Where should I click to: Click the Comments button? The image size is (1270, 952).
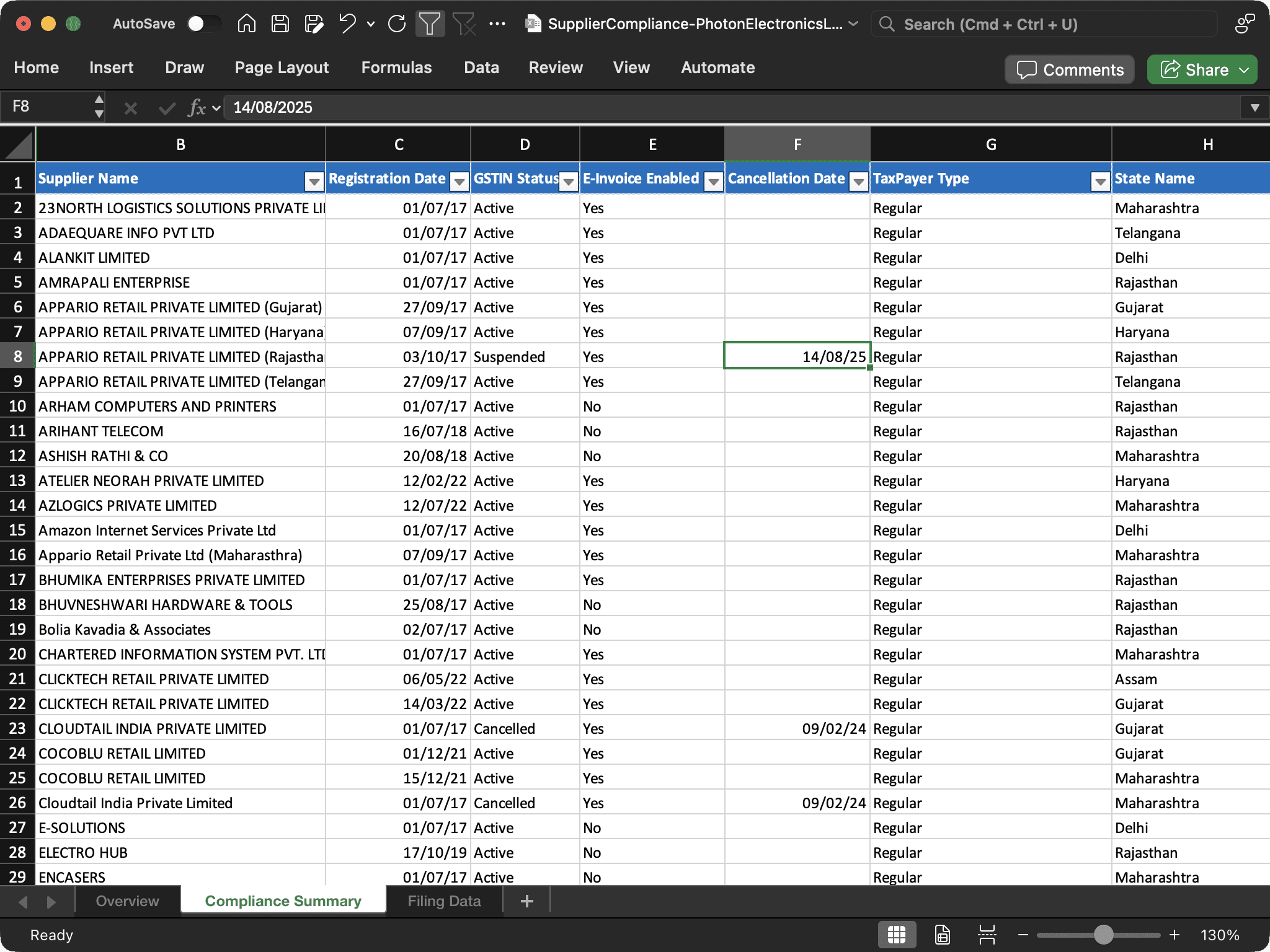click(x=1070, y=69)
